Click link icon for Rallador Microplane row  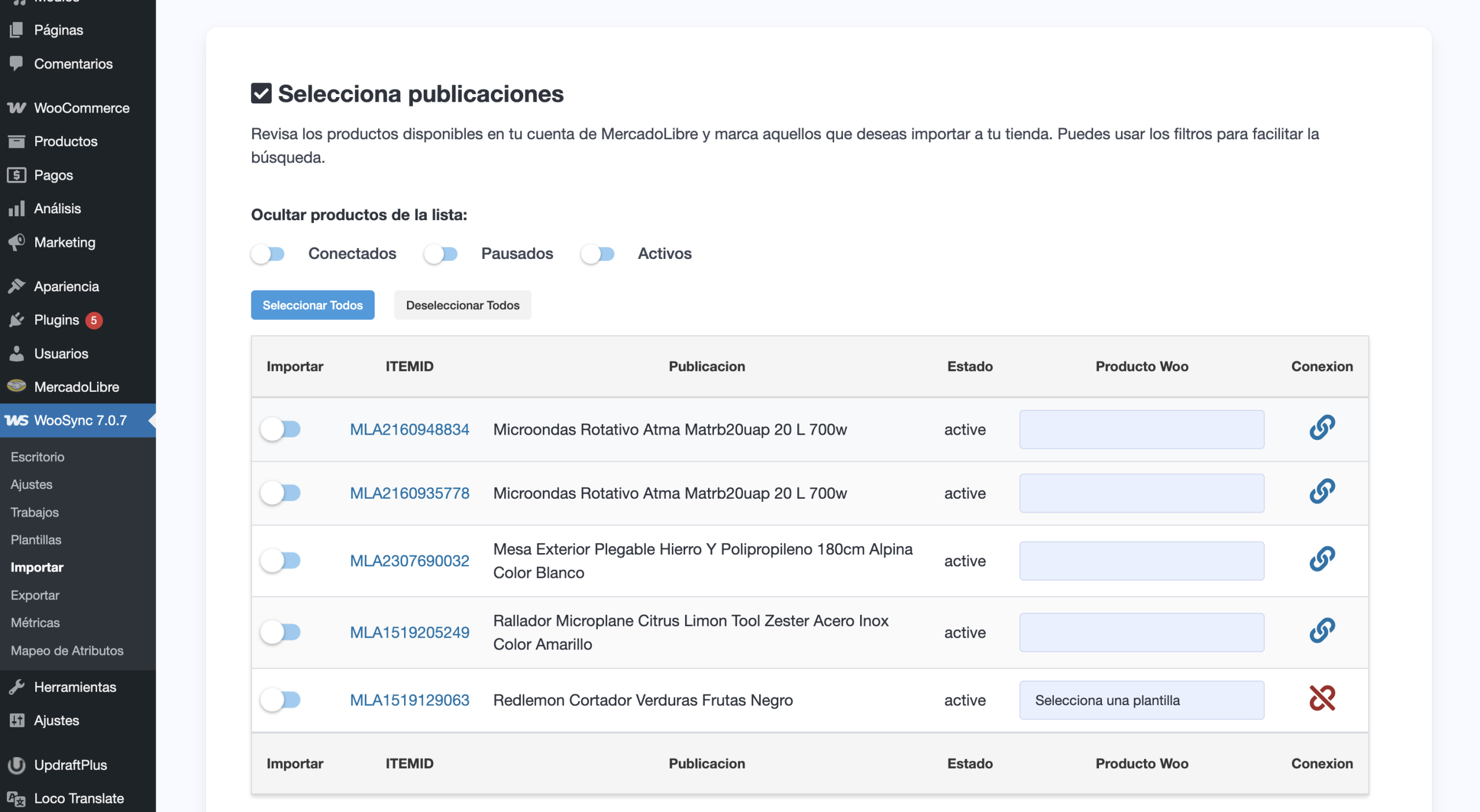tap(1322, 631)
